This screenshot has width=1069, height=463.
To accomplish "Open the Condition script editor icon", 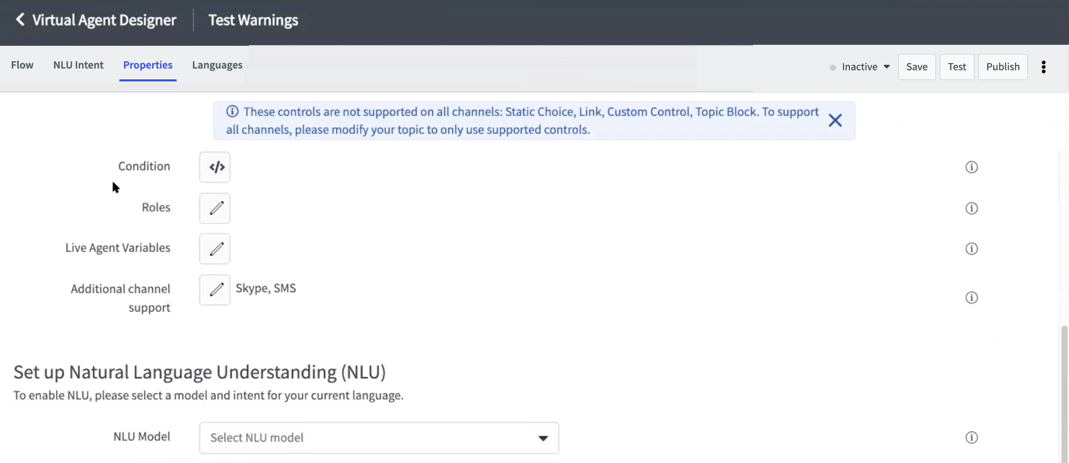I will [x=215, y=168].
